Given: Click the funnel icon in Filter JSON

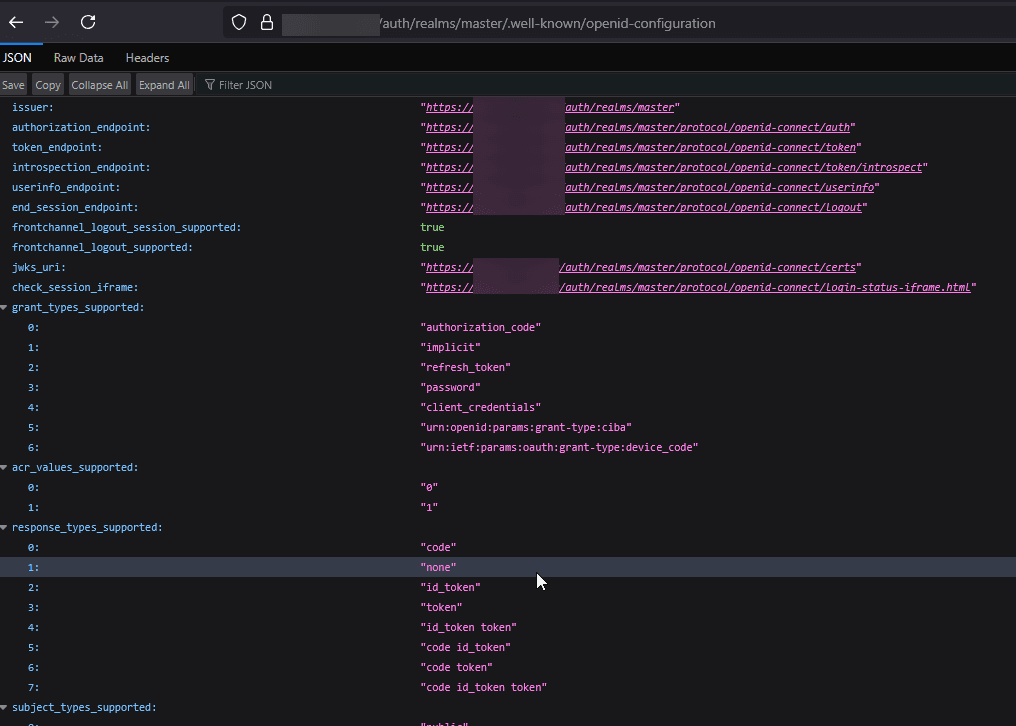Looking at the screenshot, I should (x=209, y=85).
